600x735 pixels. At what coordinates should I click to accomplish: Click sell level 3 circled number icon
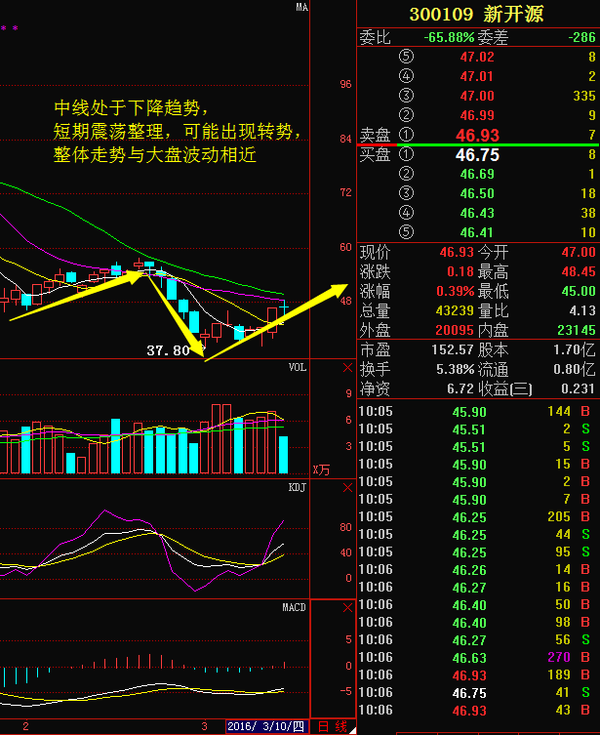[405, 96]
